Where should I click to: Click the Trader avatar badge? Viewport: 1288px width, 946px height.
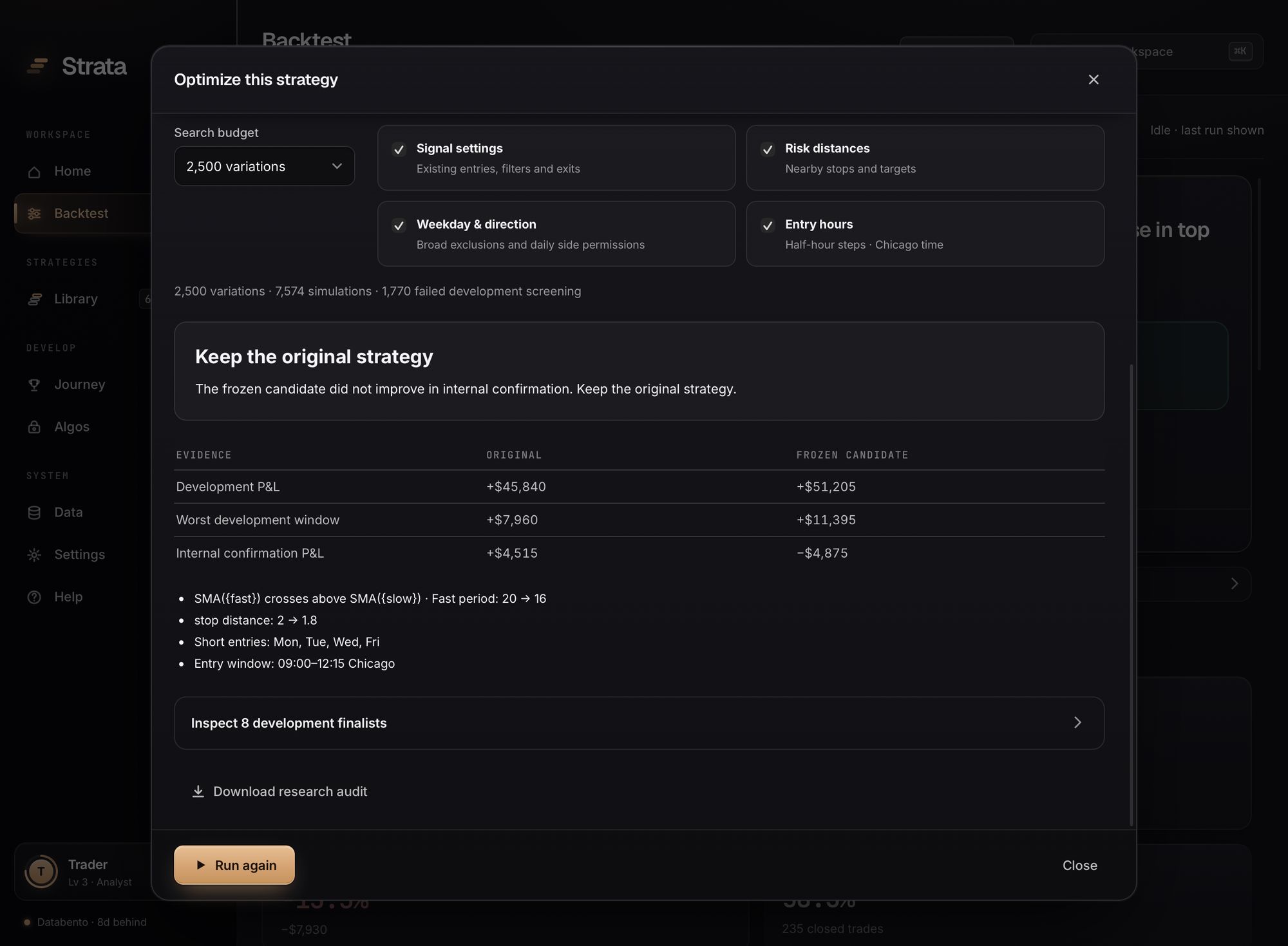coord(41,872)
